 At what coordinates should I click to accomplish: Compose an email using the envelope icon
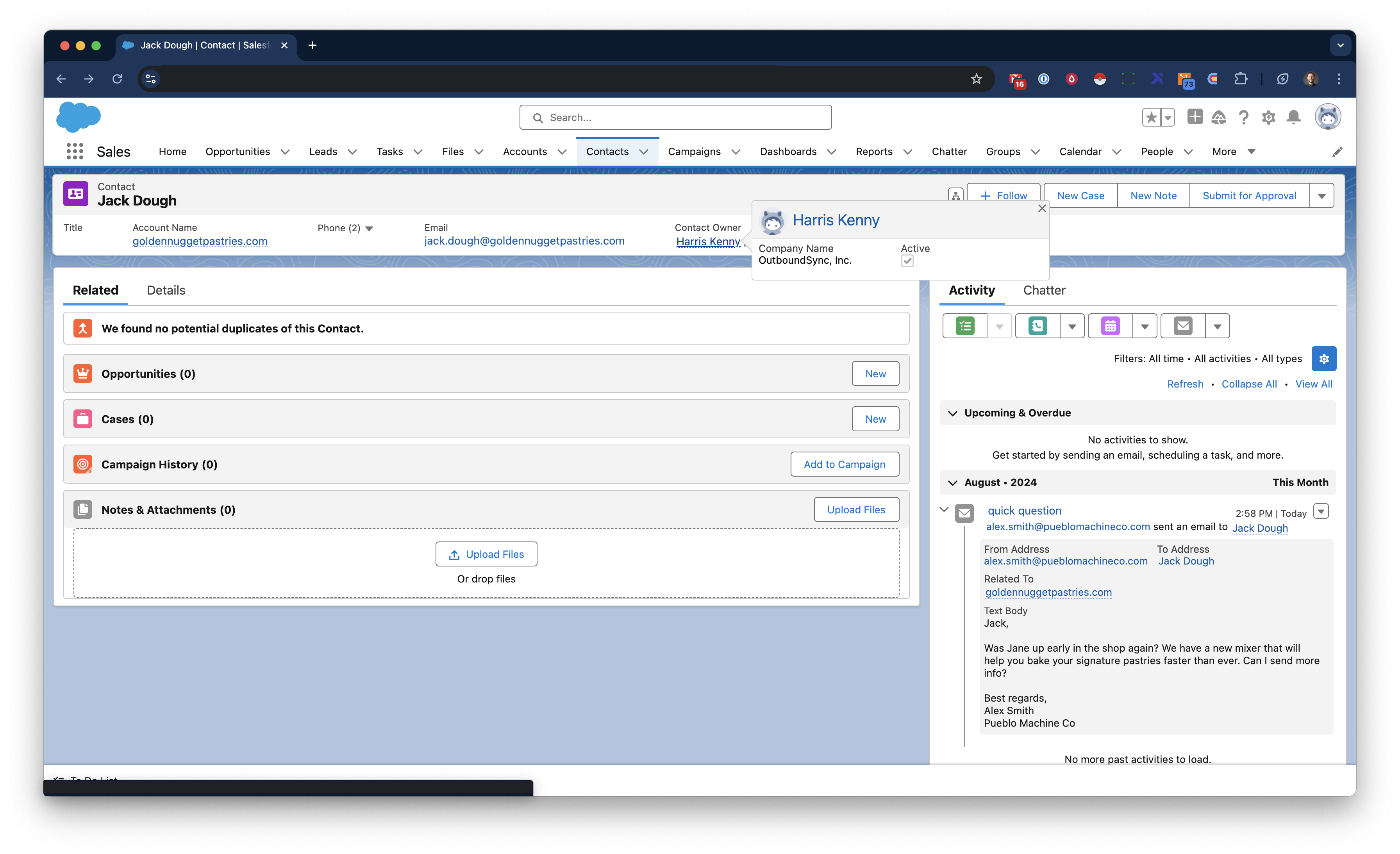[x=1182, y=325]
